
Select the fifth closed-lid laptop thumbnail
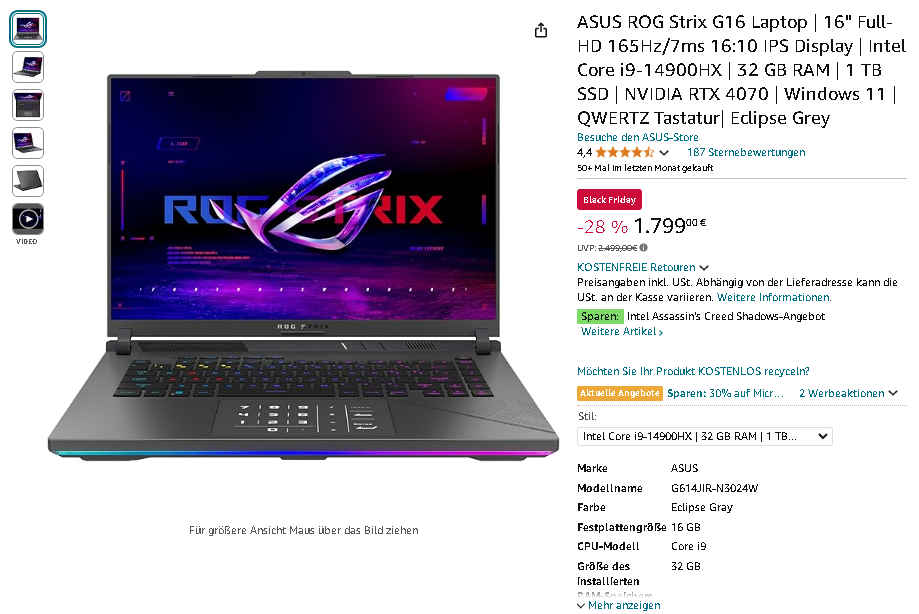28,181
